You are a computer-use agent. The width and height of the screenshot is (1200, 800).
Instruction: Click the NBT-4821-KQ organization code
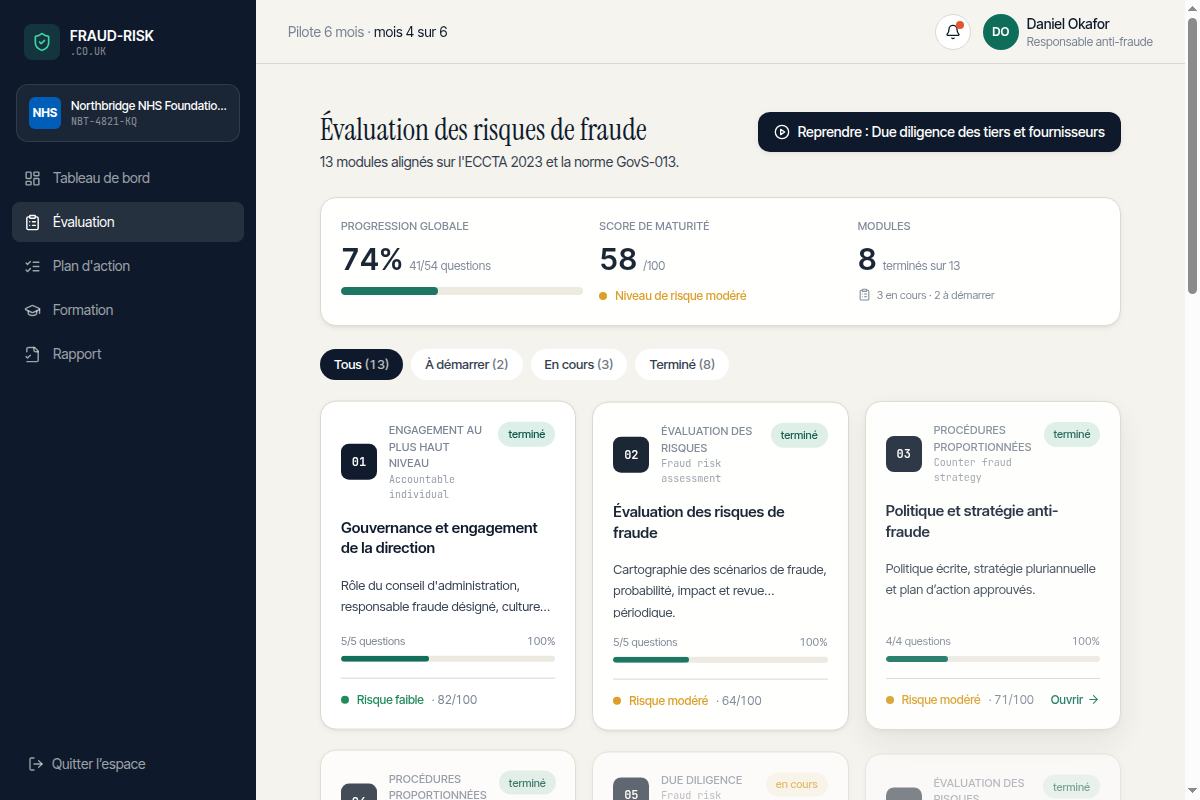(x=104, y=122)
